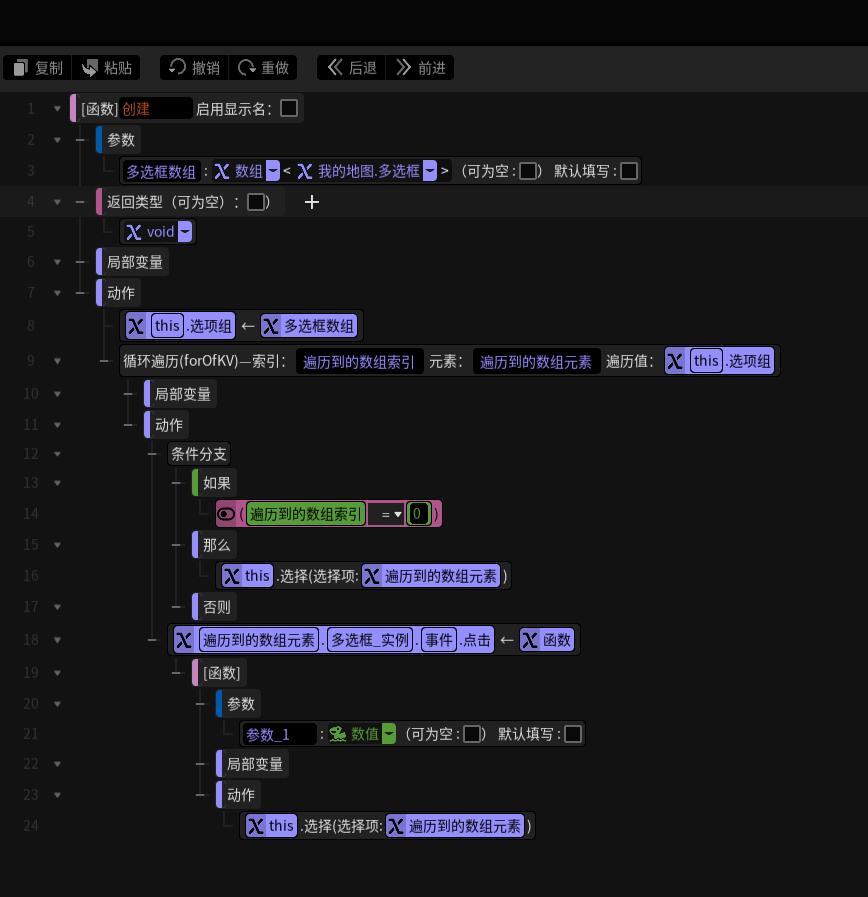The image size is (868, 897).
Task: Redo with the 重做 button
Action: click(263, 68)
